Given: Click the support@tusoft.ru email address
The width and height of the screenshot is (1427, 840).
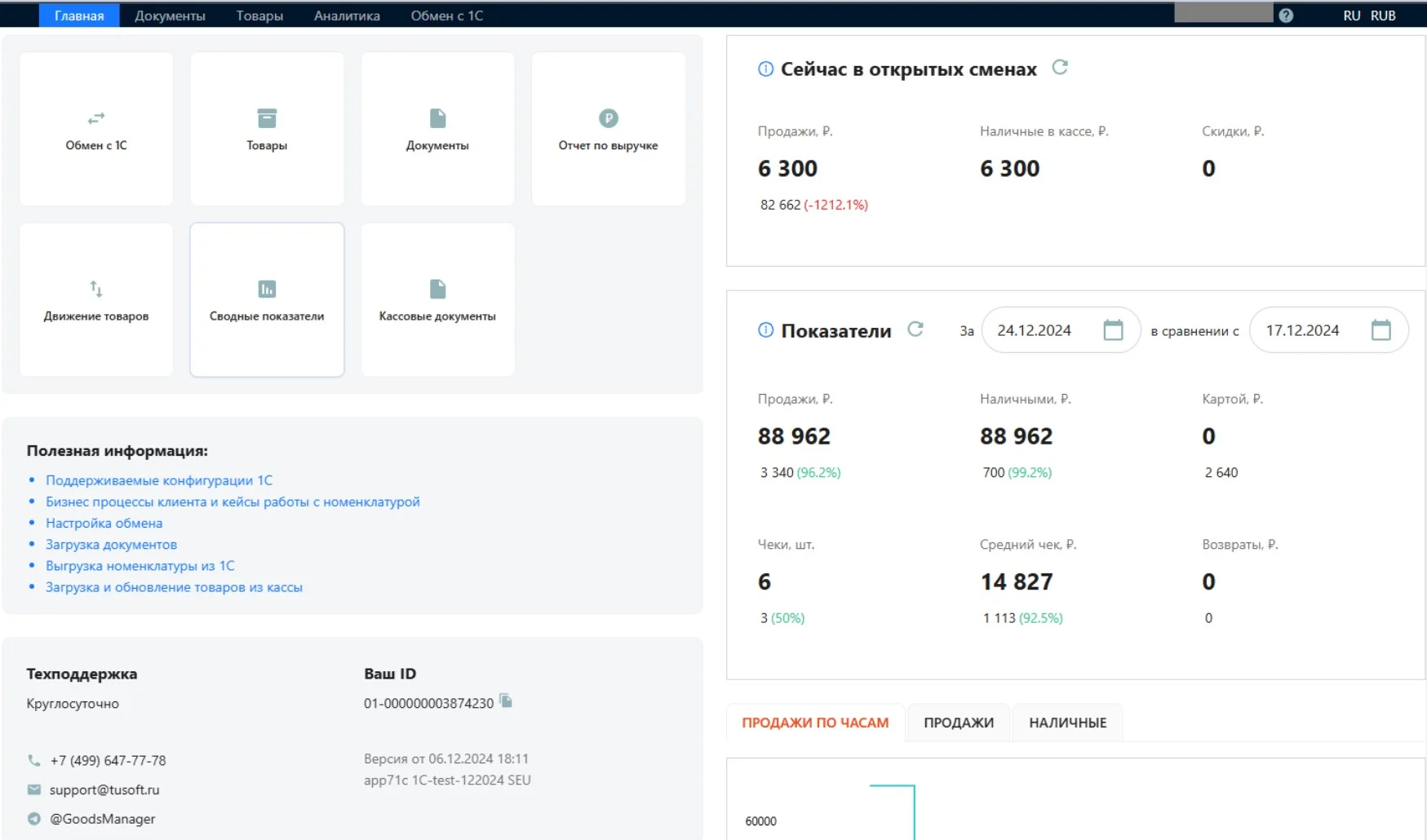Looking at the screenshot, I should click(104, 789).
